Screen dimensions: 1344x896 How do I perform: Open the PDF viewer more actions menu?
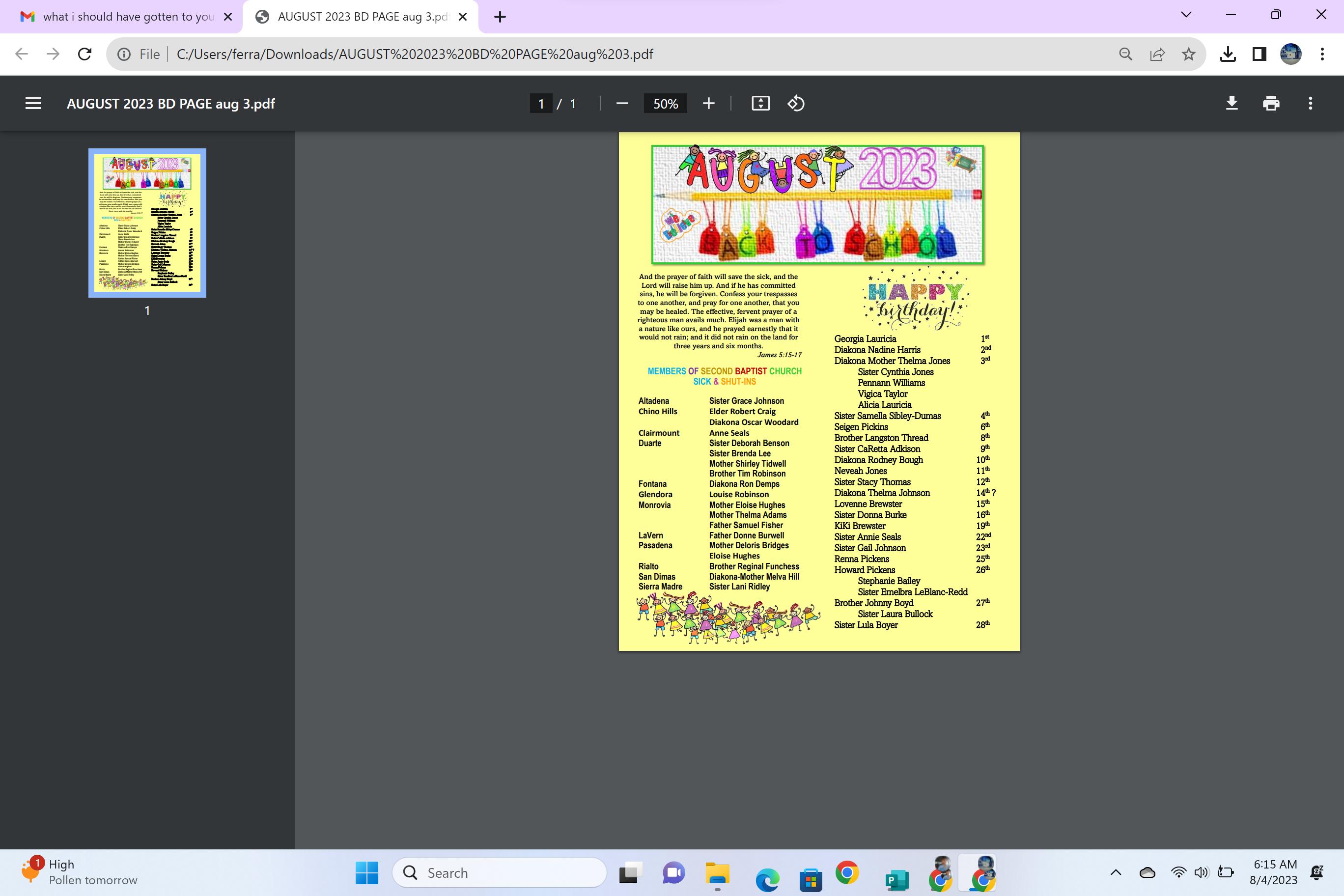coord(1310,104)
